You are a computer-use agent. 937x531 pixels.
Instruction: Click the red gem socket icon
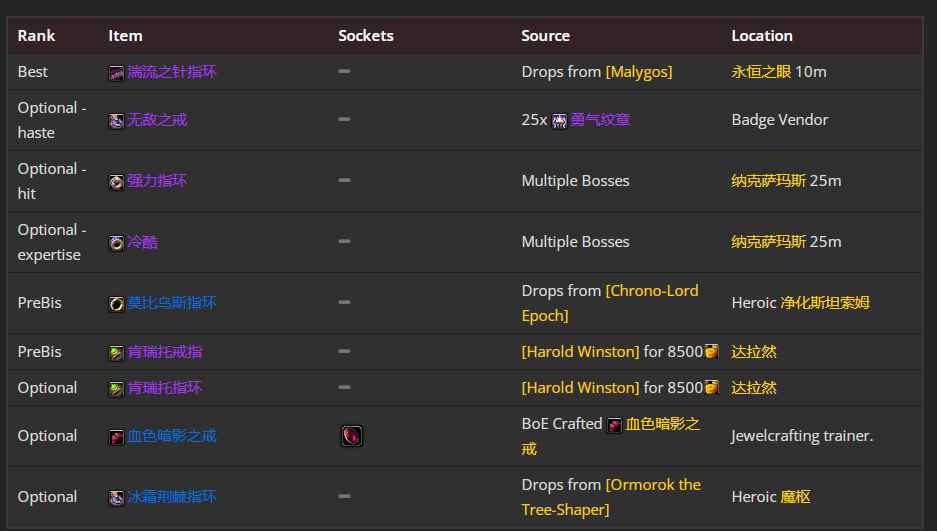350,436
